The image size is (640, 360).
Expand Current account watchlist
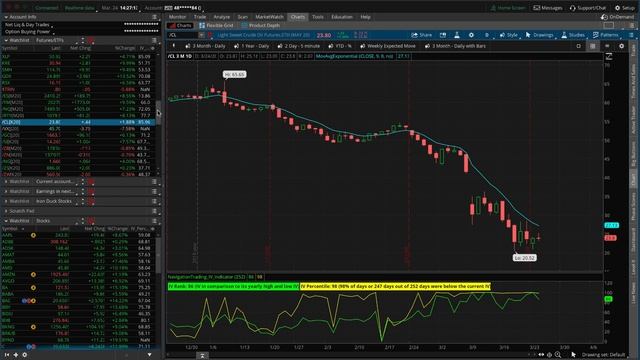pos(6,181)
